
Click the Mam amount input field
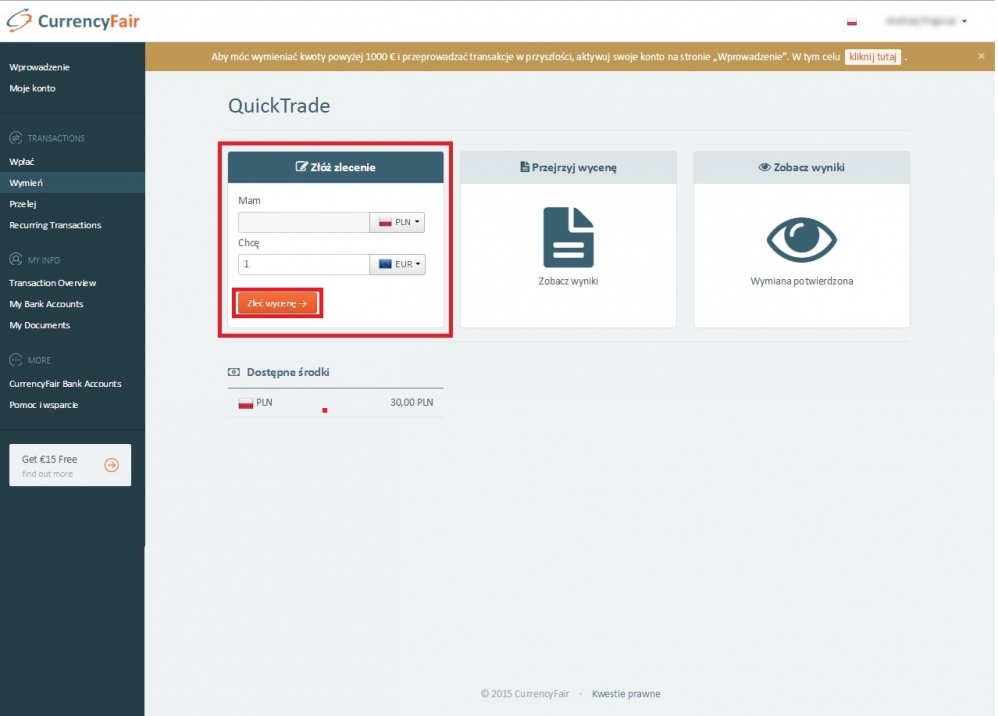tap(304, 222)
